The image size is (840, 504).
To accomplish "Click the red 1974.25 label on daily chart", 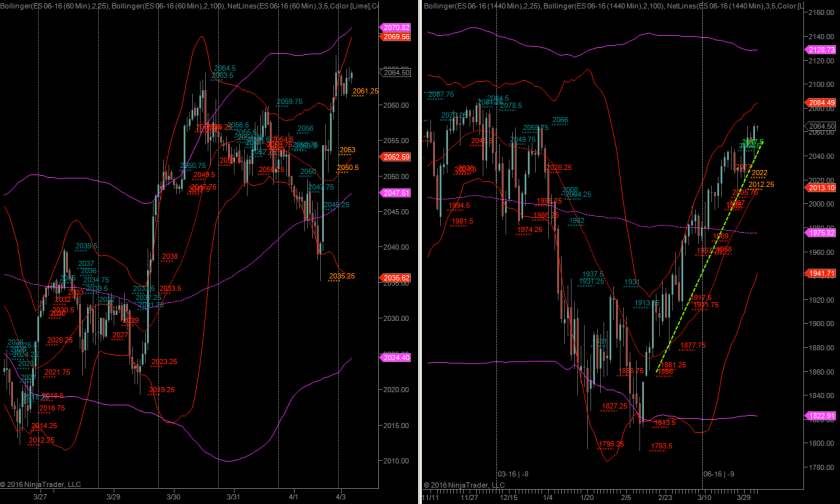I will click(529, 230).
